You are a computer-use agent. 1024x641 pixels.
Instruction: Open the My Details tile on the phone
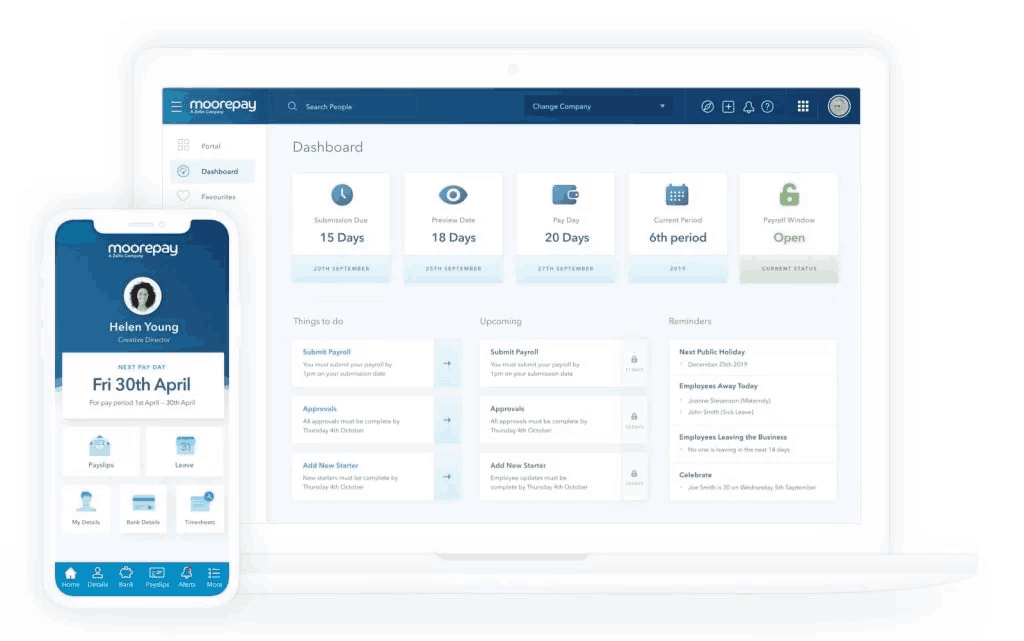(86, 508)
